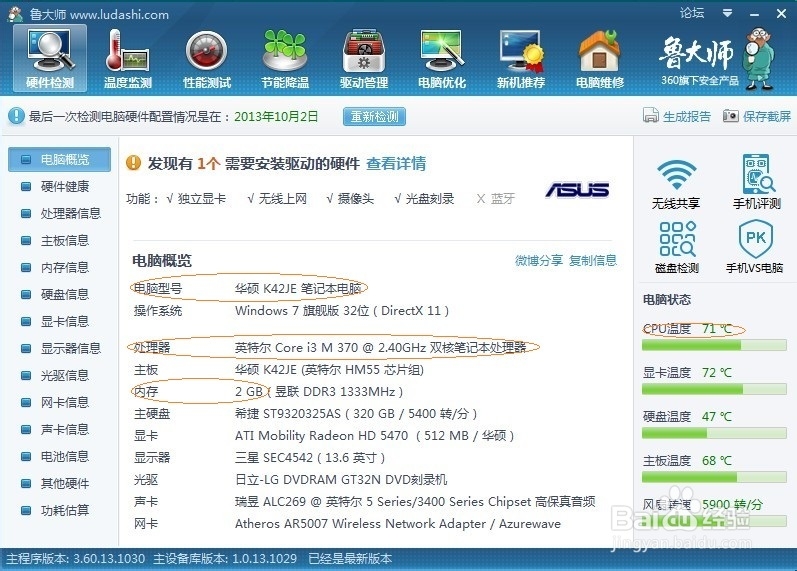The image size is (797, 571).
Task: Open the 硬件检测 hardware detection tool
Action: pyautogui.click(x=50, y=58)
